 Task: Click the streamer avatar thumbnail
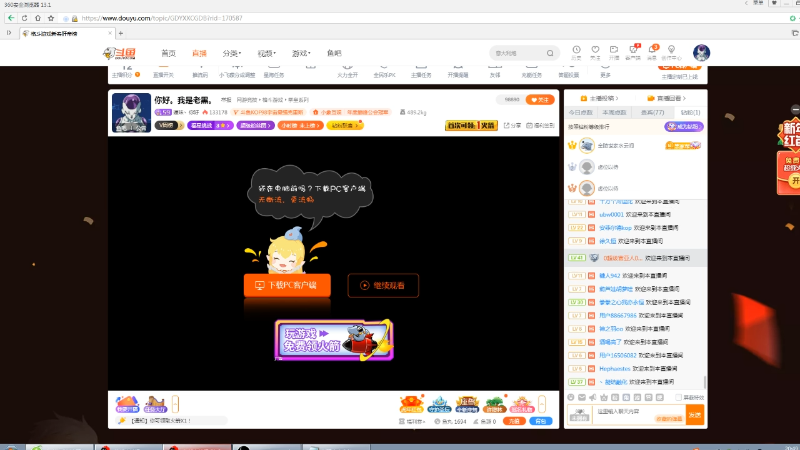(x=131, y=112)
